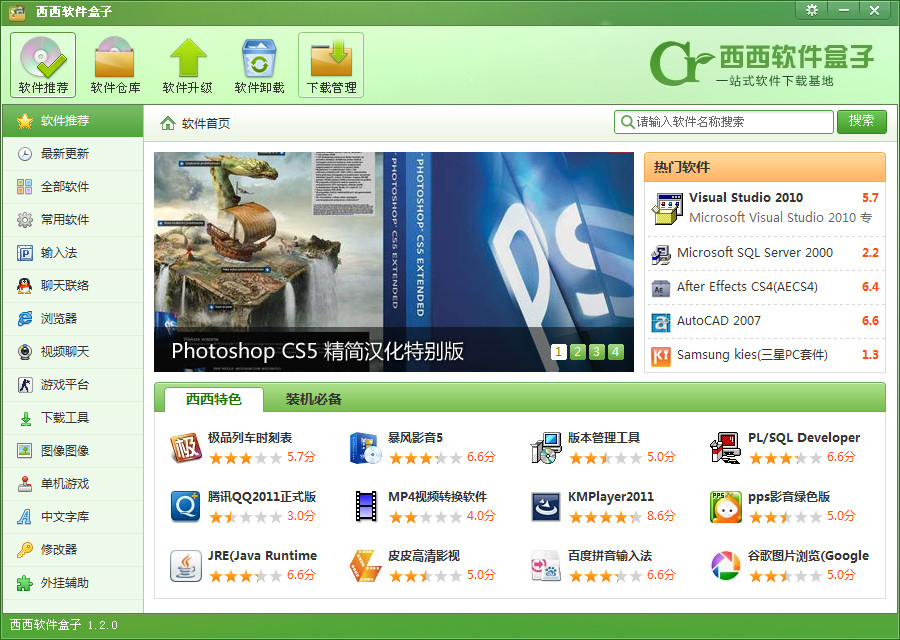Click the 西西软件盒子 logo
Image resolution: width=900 pixels, height=640 pixels.
pyautogui.click(x=762, y=64)
